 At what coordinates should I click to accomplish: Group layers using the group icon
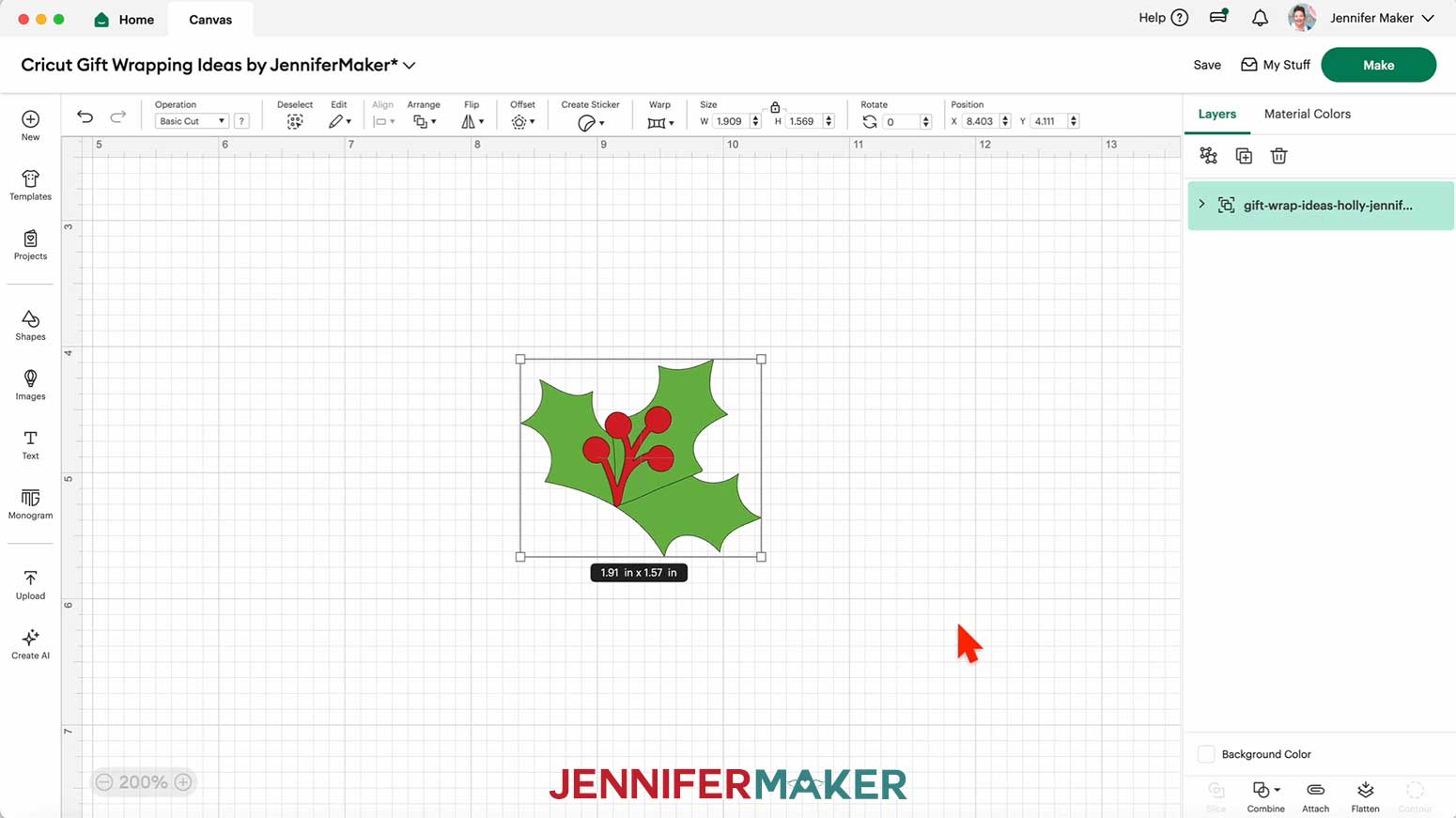pyautogui.click(x=1208, y=156)
